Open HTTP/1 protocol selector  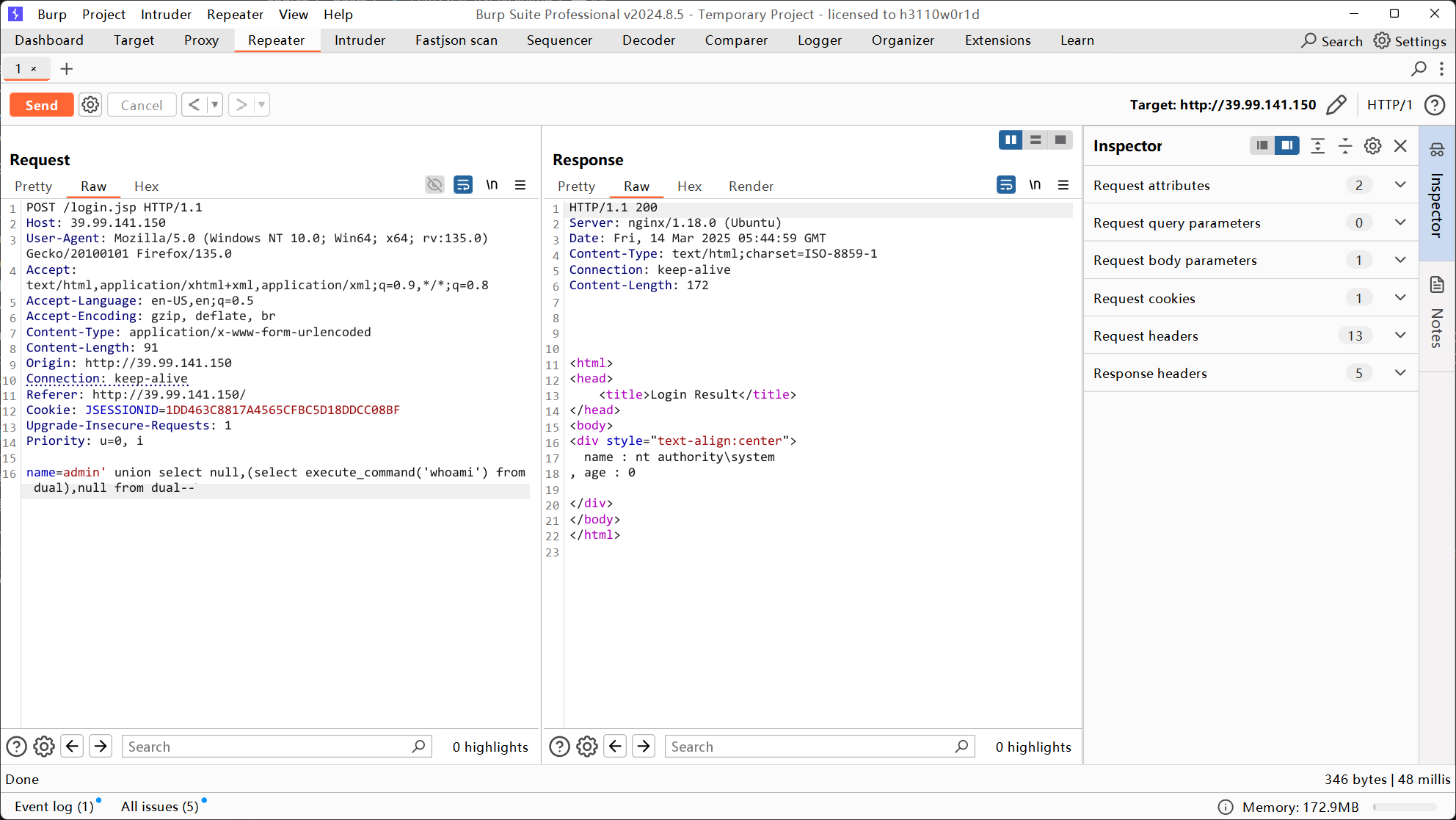click(x=1390, y=105)
